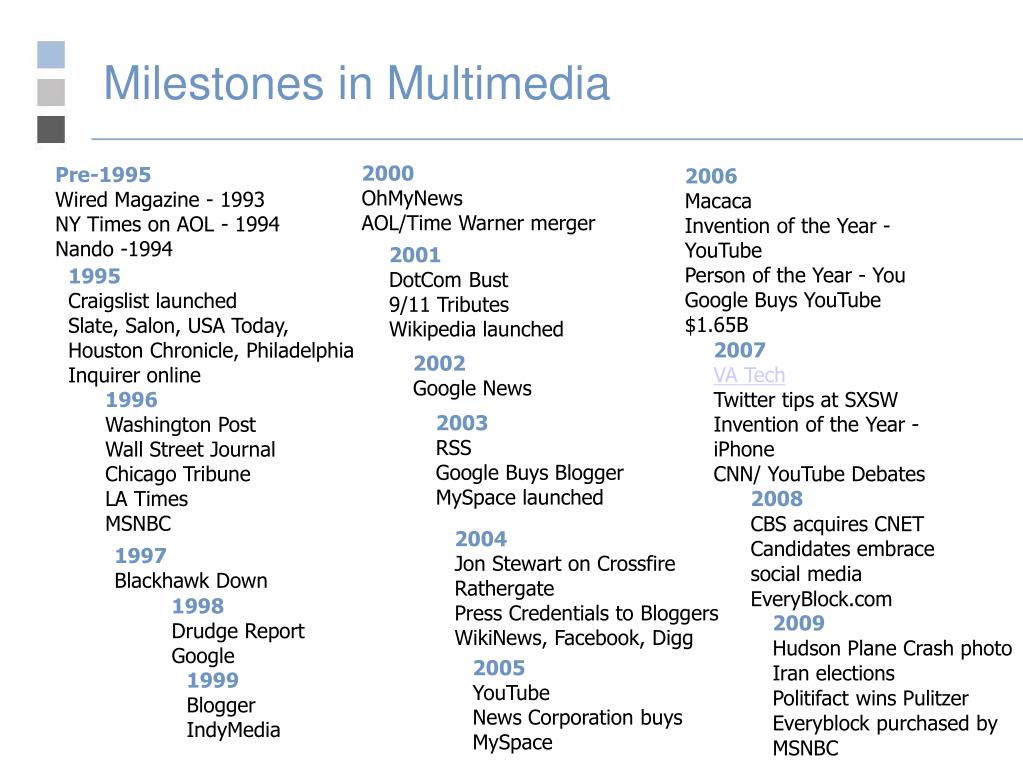The image size is (1023, 767).
Task: Click LA Times entry
Action: pos(147,499)
